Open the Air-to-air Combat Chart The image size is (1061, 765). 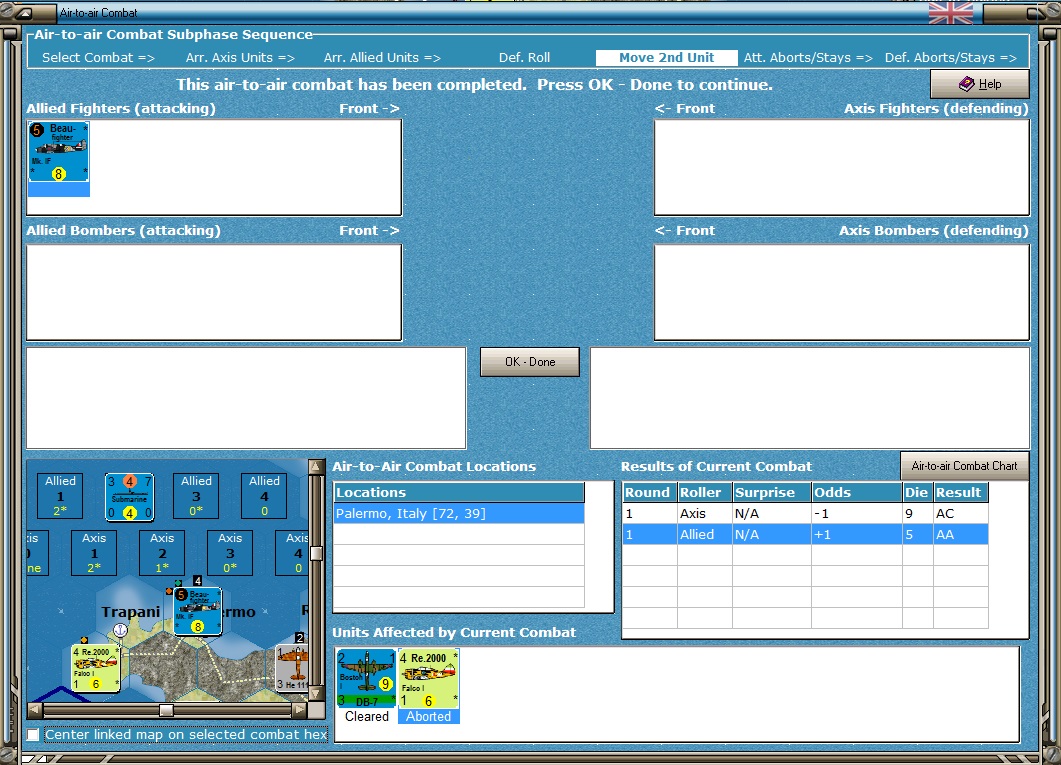pyautogui.click(x=964, y=466)
